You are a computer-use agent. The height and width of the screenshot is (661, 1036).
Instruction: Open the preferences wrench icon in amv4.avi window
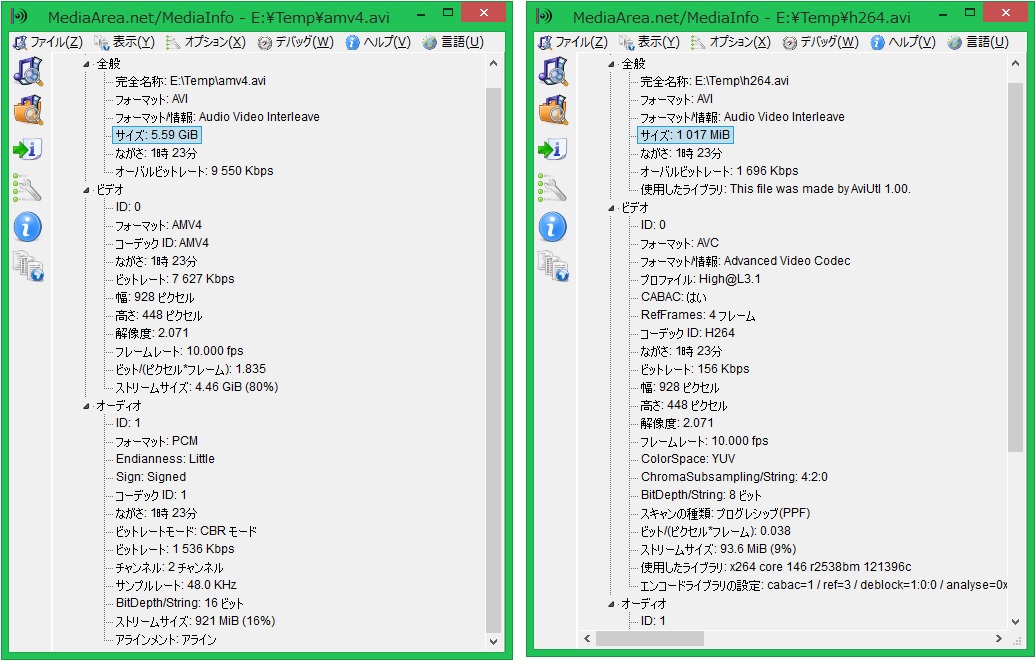click(28, 188)
